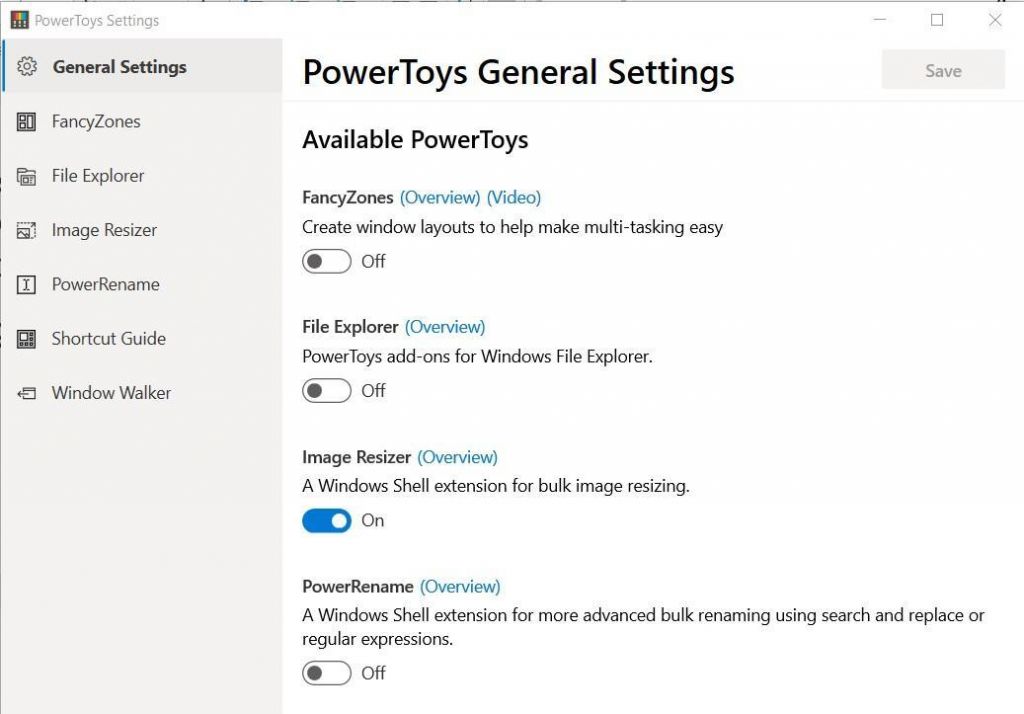This screenshot has width=1024, height=714.
Task: Enable the FancyZones toggle
Action: pos(326,261)
